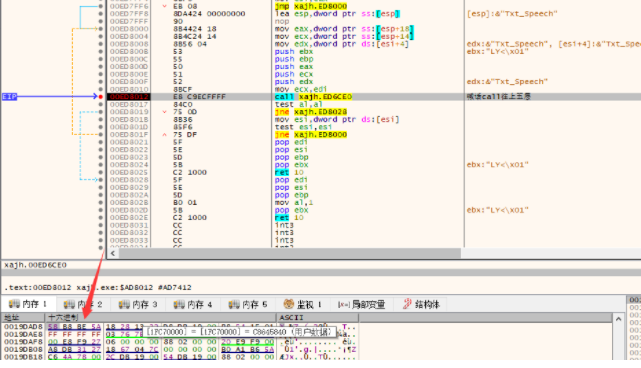Click the lea esp,dword ptr ss:[esp] instruction

[x=337, y=13]
